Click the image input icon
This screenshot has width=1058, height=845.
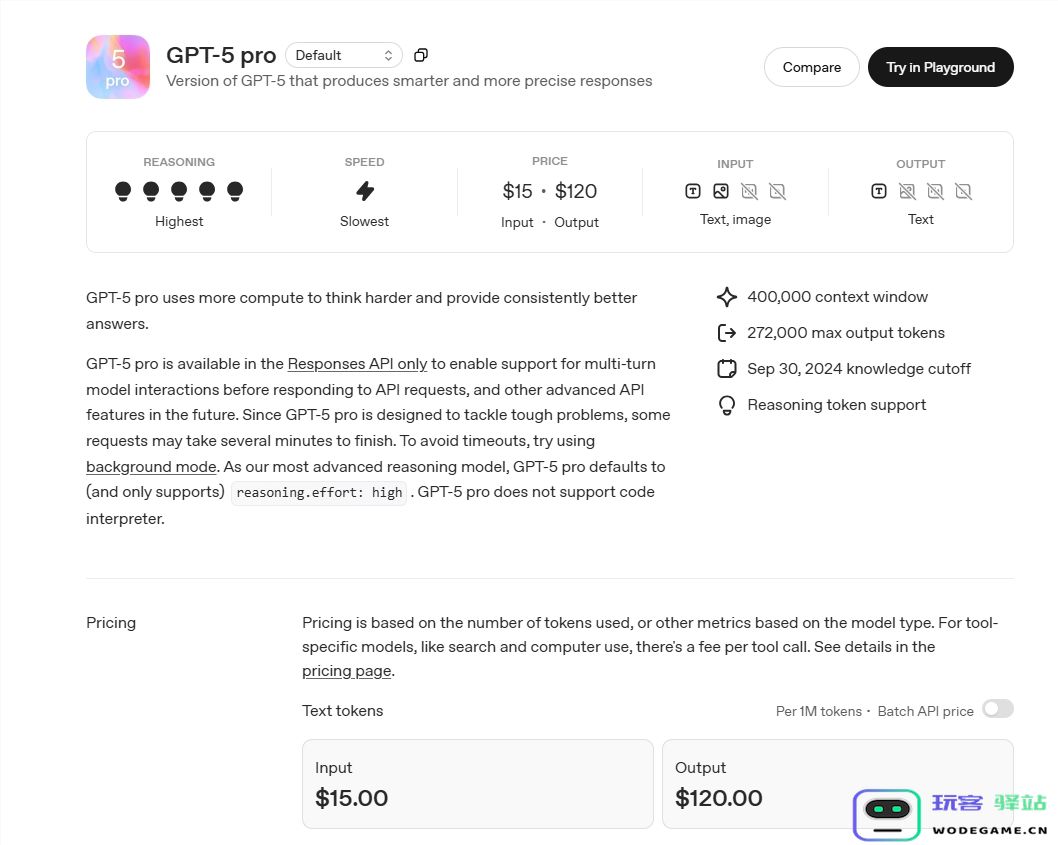[721, 191]
